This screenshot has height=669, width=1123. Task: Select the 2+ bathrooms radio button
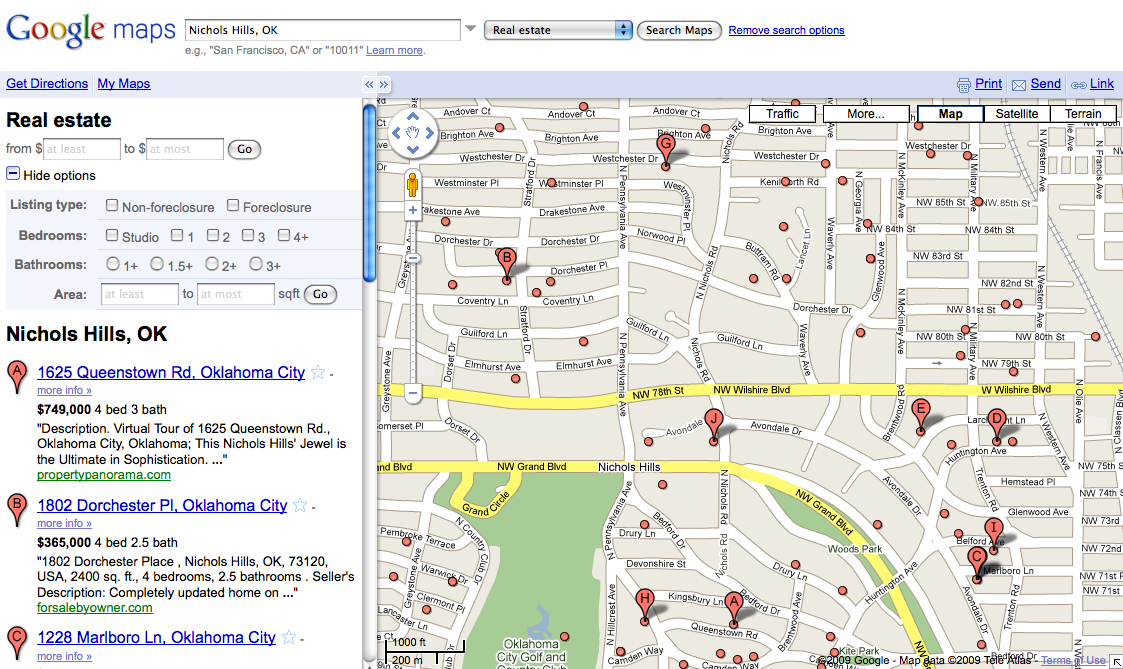[212, 265]
